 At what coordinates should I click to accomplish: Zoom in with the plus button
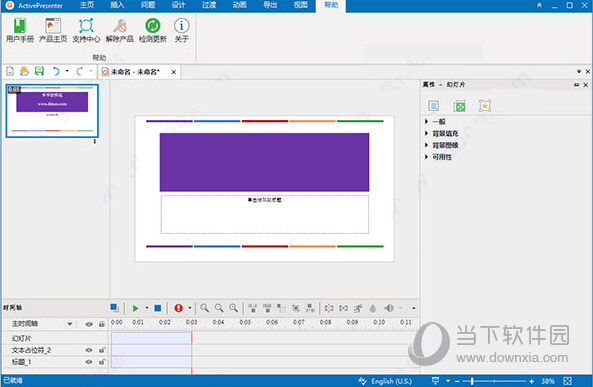[x=532, y=381]
